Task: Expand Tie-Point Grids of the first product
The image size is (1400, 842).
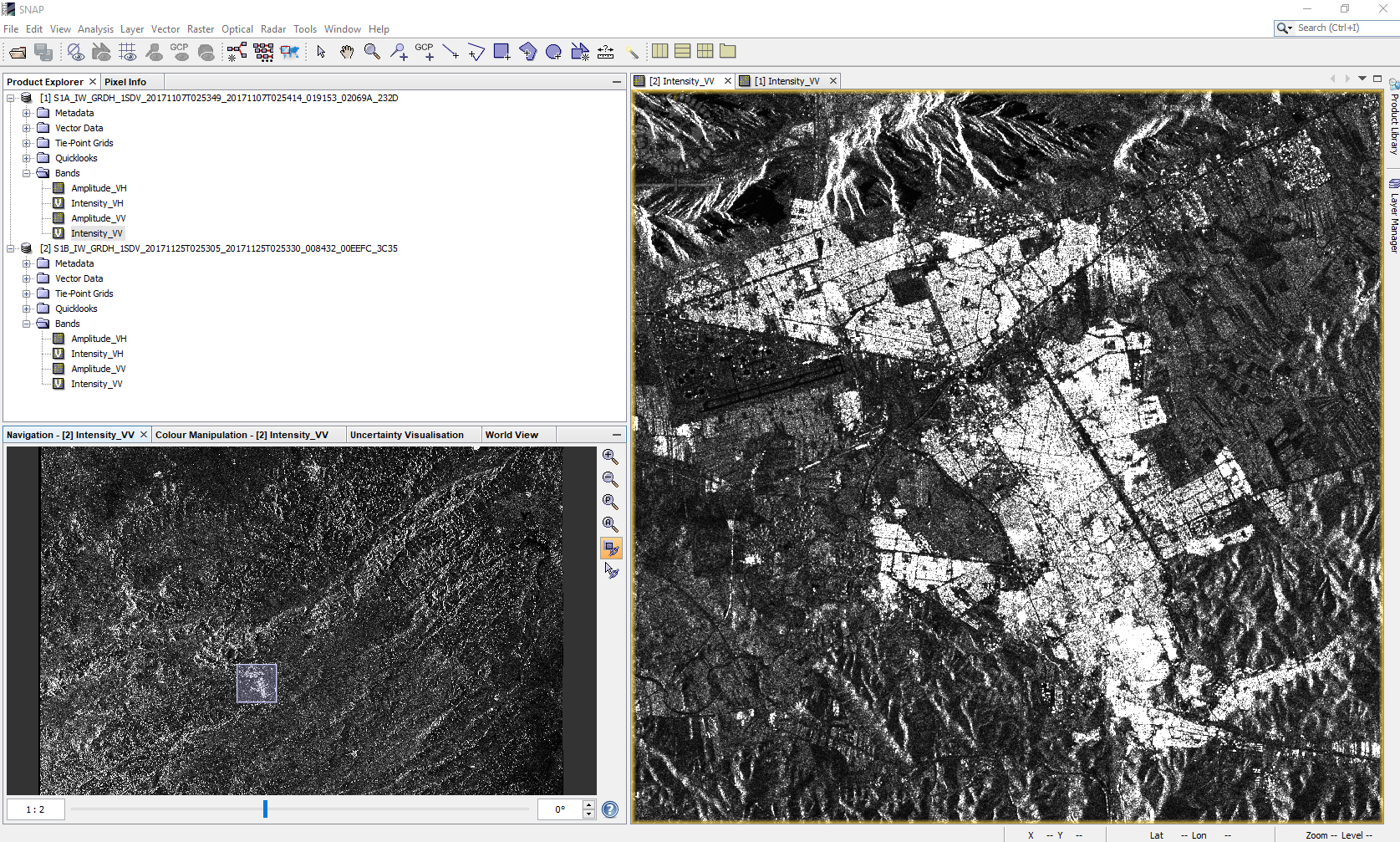Action: [25, 142]
